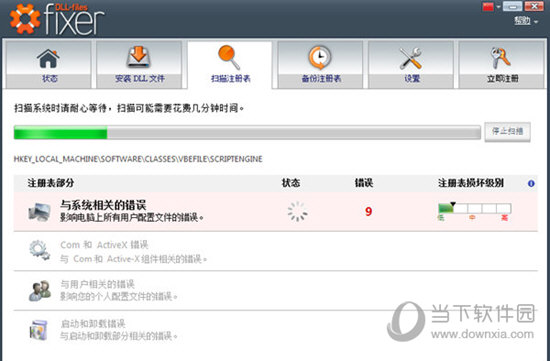Click the registry damage level gauge
Screen dimensions: 550x361
[474, 211]
